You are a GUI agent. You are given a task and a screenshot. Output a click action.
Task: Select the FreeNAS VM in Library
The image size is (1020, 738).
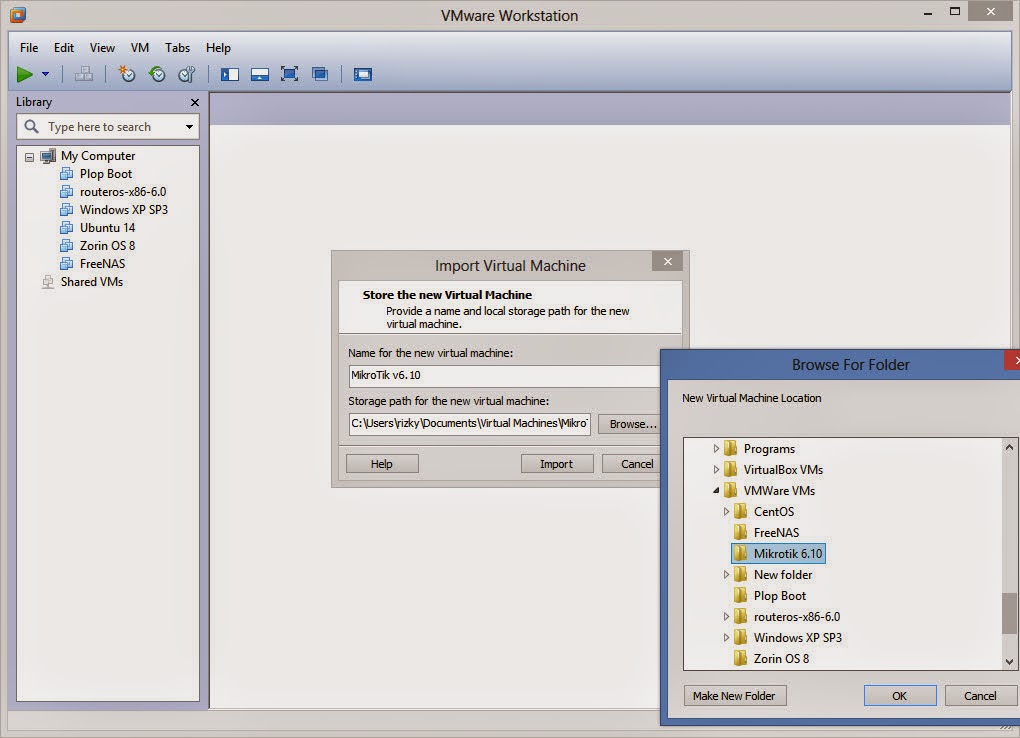click(x=102, y=264)
